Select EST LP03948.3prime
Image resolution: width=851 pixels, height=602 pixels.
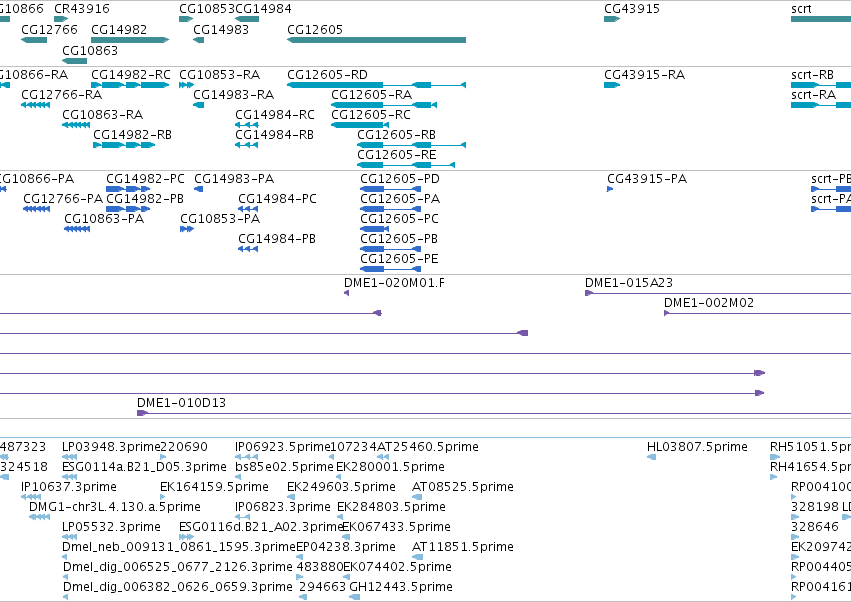click(111, 447)
